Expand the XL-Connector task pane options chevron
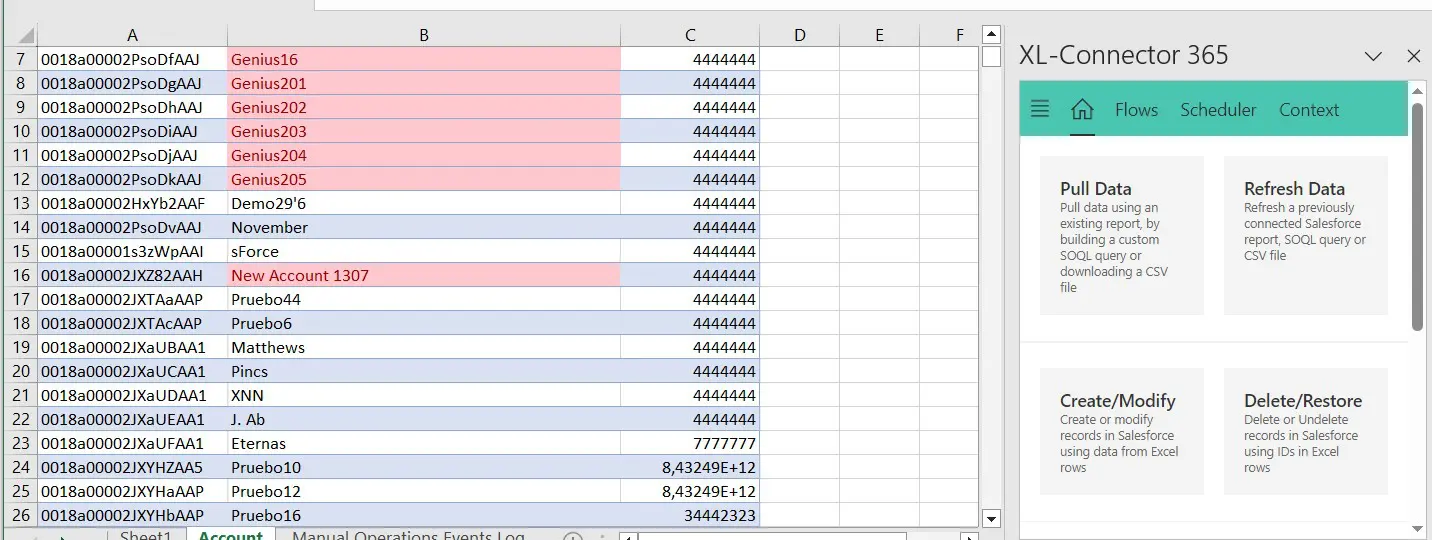Image resolution: width=1432 pixels, height=540 pixels. tap(1373, 57)
